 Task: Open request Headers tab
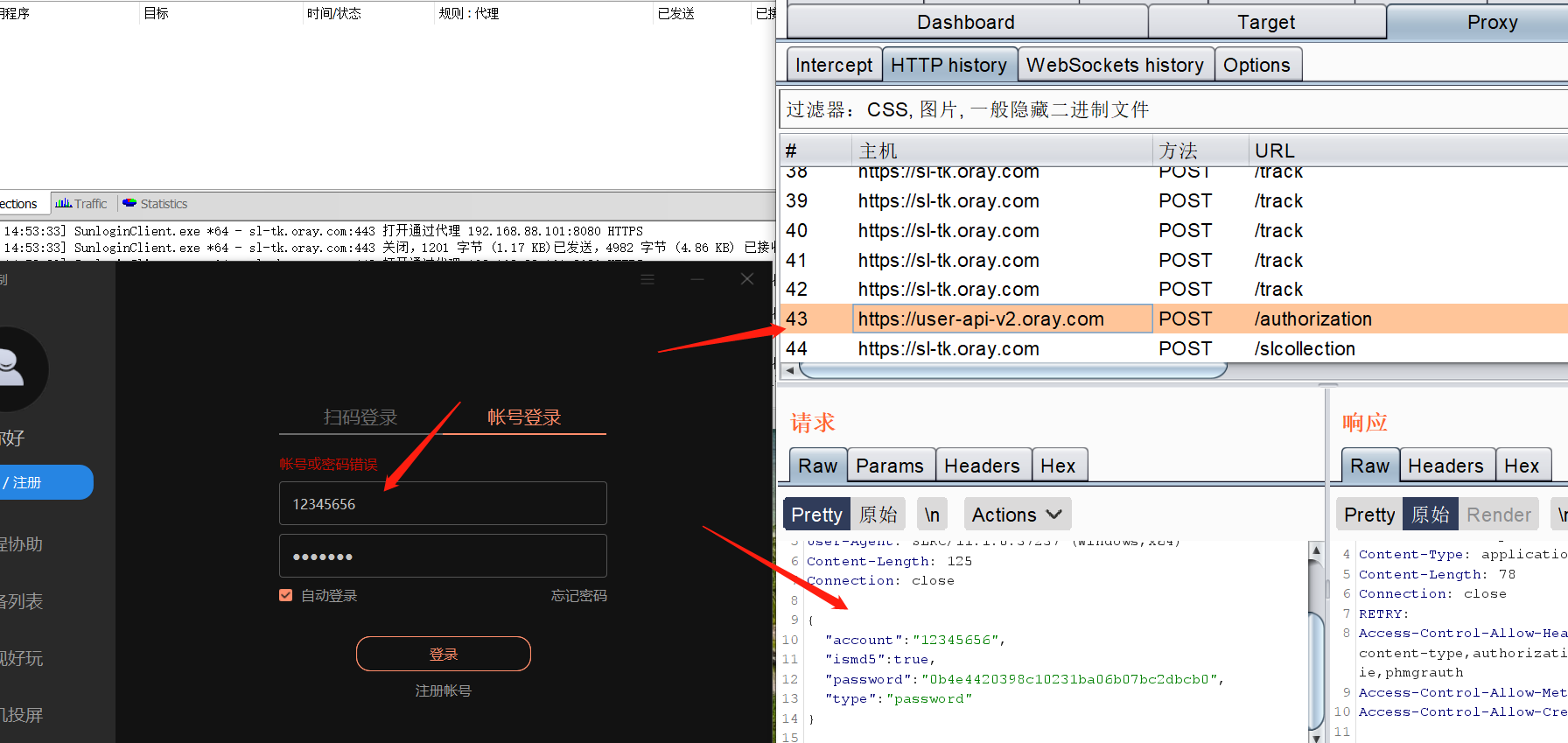click(x=983, y=466)
